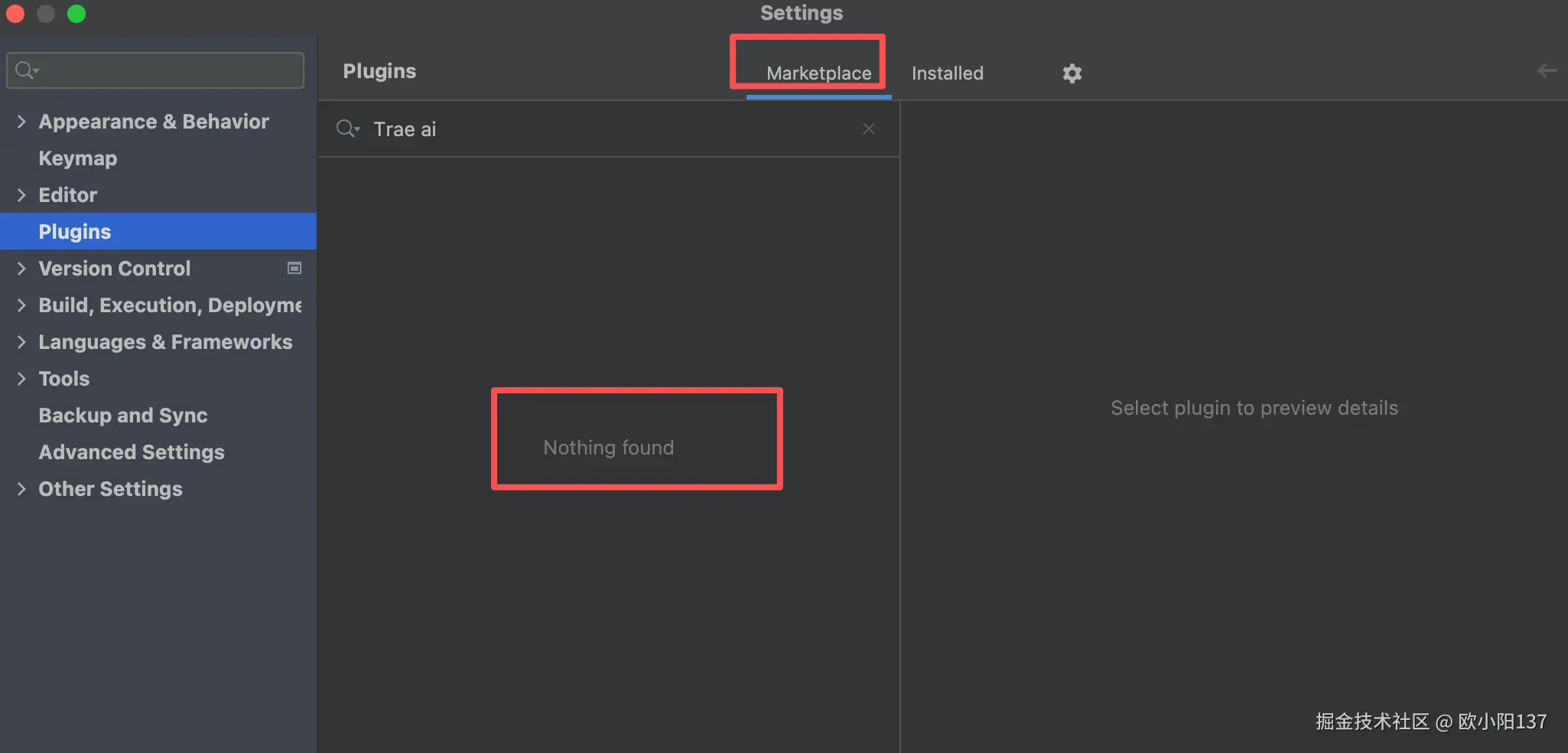
Task: Expand the Languages & Frameworks chevron
Action: click(x=21, y=342)
